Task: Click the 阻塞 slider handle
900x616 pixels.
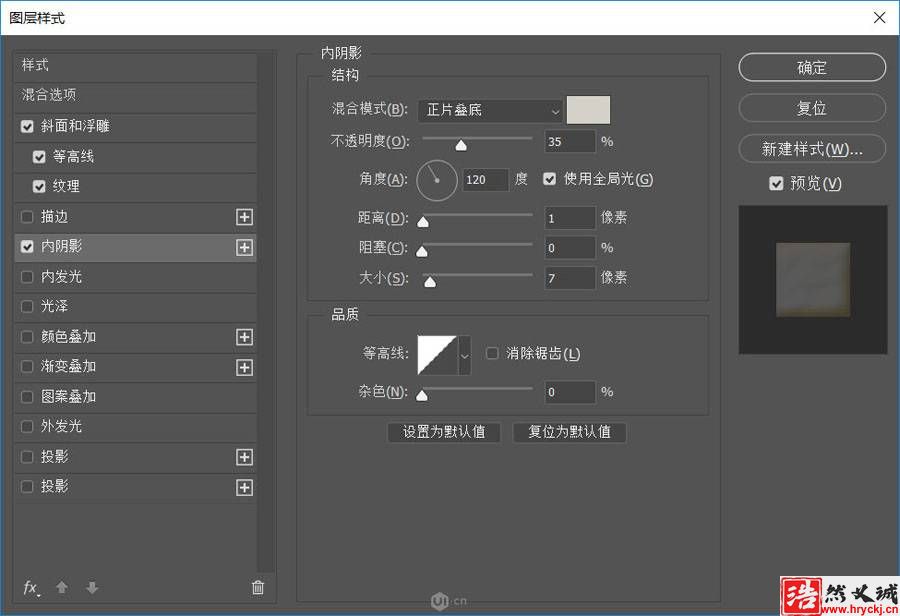Action: point(422,251)
